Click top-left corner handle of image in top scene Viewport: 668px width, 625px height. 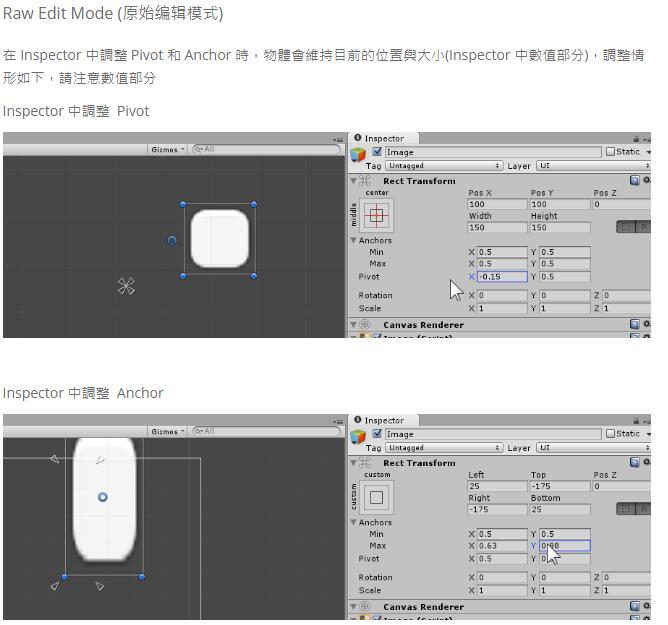pyautogui.click(x=183, y=204)
